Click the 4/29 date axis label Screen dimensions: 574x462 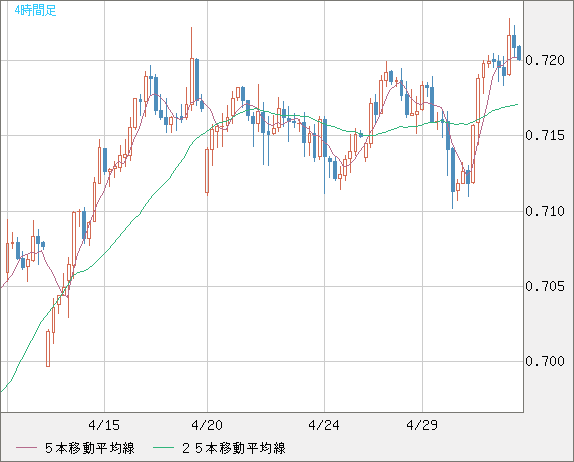click(x=422, y=425)
